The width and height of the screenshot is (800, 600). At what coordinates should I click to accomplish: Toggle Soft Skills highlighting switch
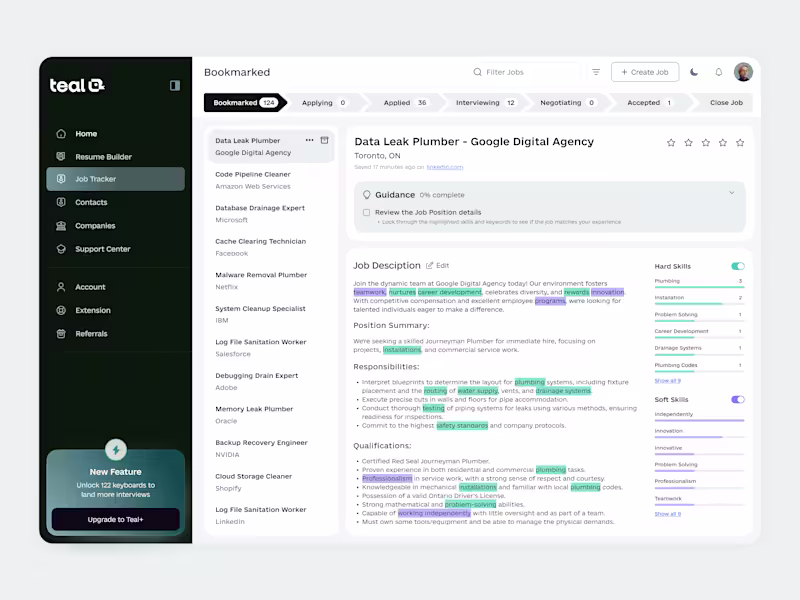(x=738, y=399)
